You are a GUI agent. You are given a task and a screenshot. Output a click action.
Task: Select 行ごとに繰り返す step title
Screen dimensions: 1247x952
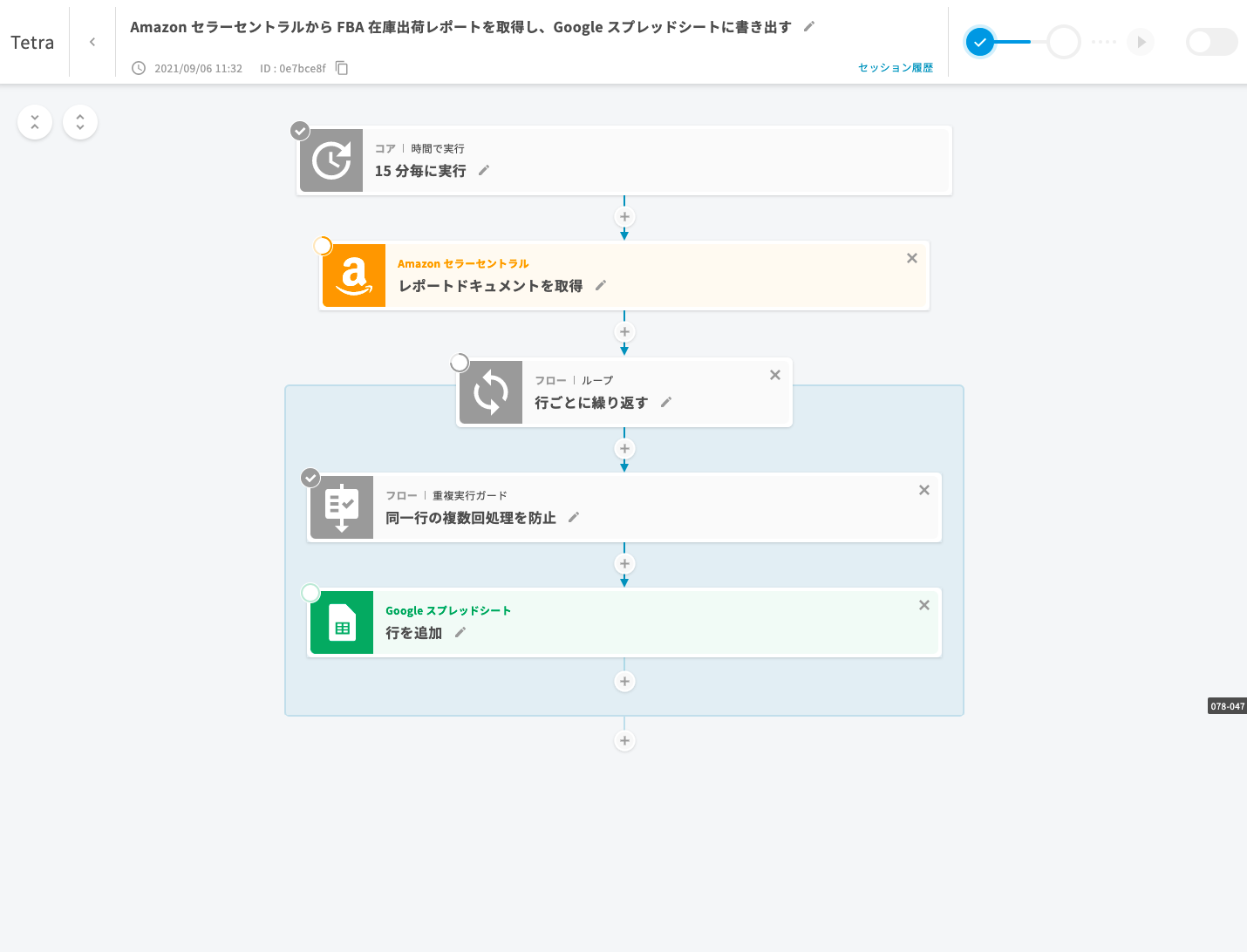591,403
